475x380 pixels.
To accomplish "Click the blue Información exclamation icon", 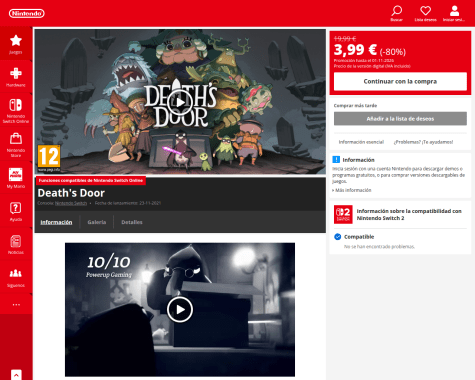I will 336,160.
